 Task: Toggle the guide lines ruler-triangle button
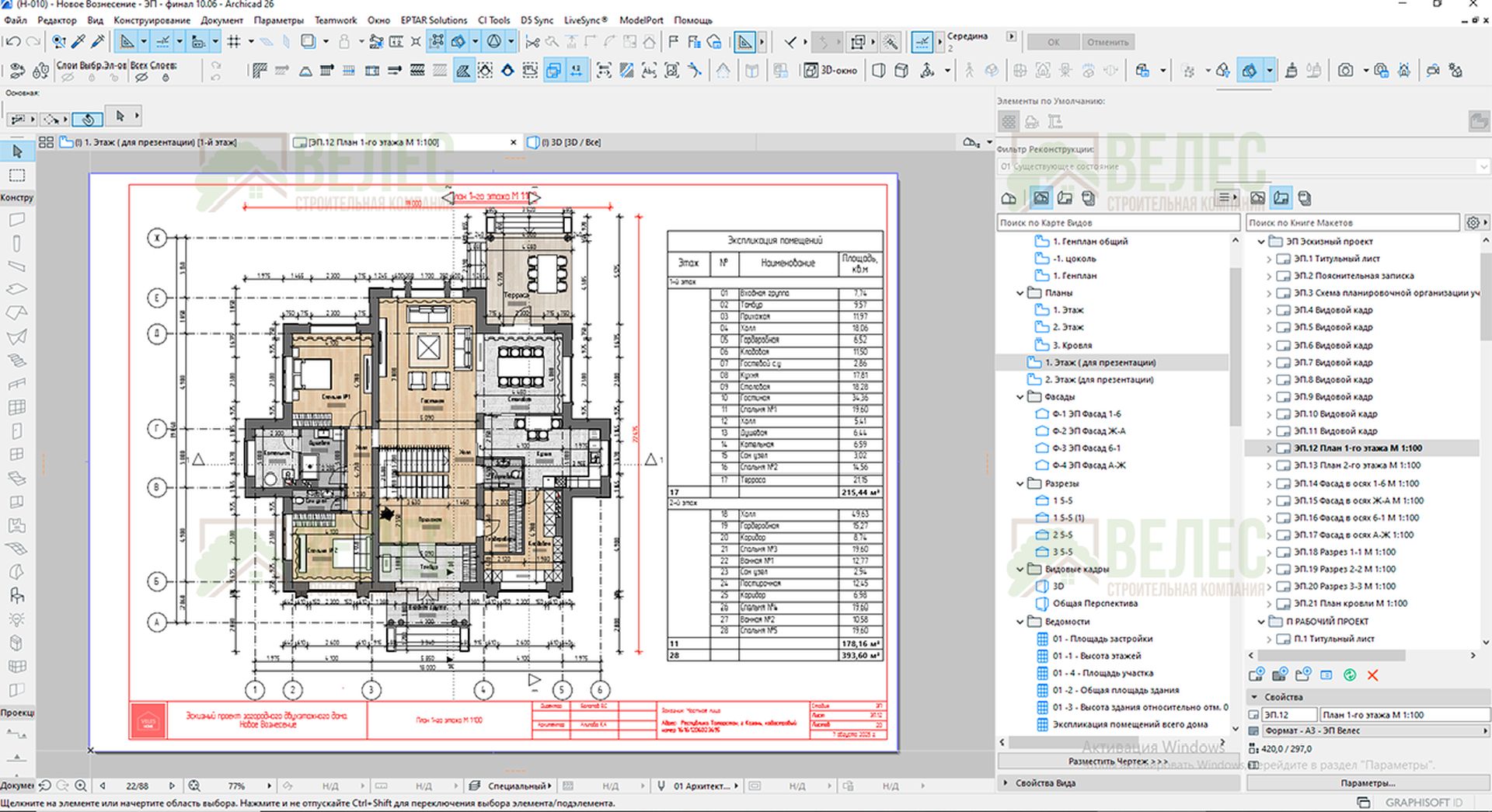click(127, 42)
